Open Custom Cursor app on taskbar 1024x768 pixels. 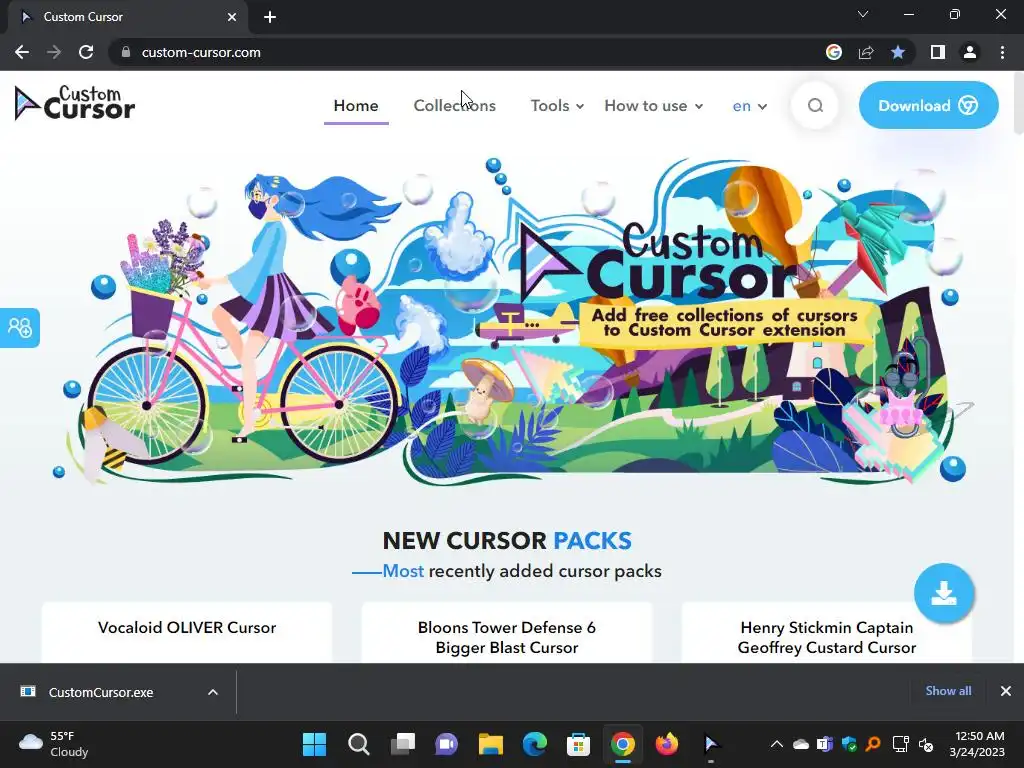click(711, 744)
